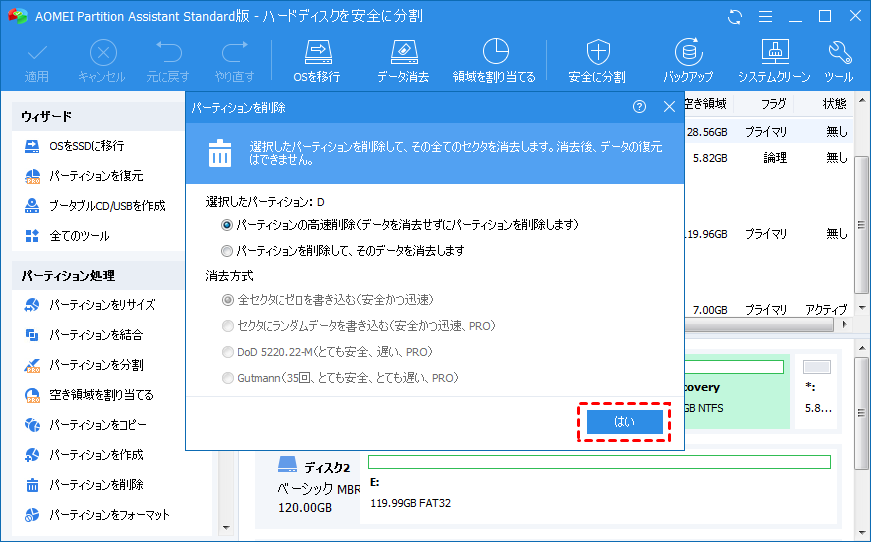Click the refresh icon in title bar

(x=735, y=17)
